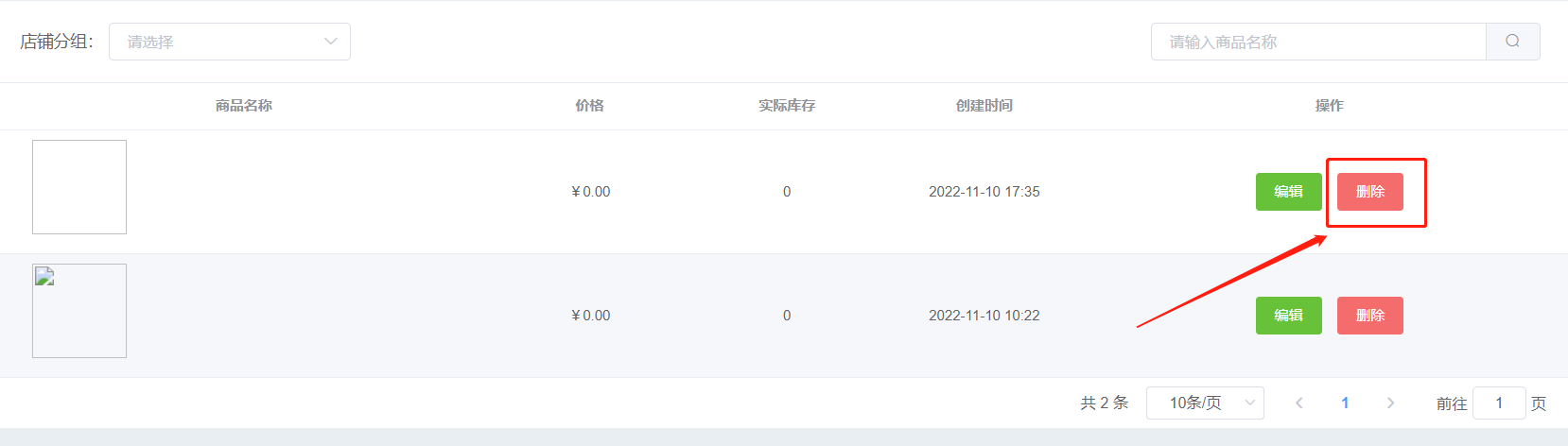Click highlighted 删除 button in first row
This screenshot has width=1568, height=446.
(1369, 192)
